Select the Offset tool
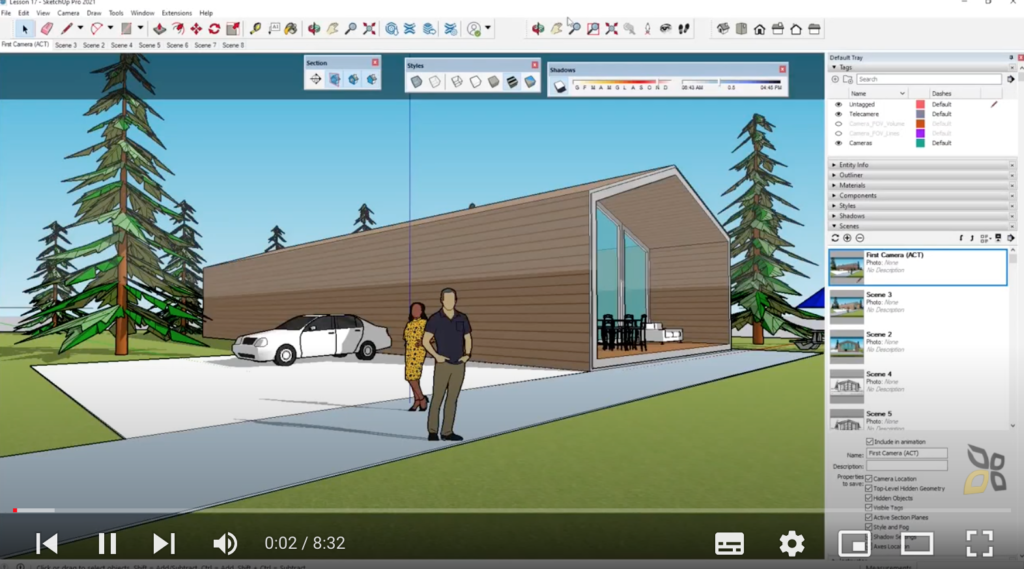Screen dimensions: 1024x569 pyautogui.click(x=178, y=29)
